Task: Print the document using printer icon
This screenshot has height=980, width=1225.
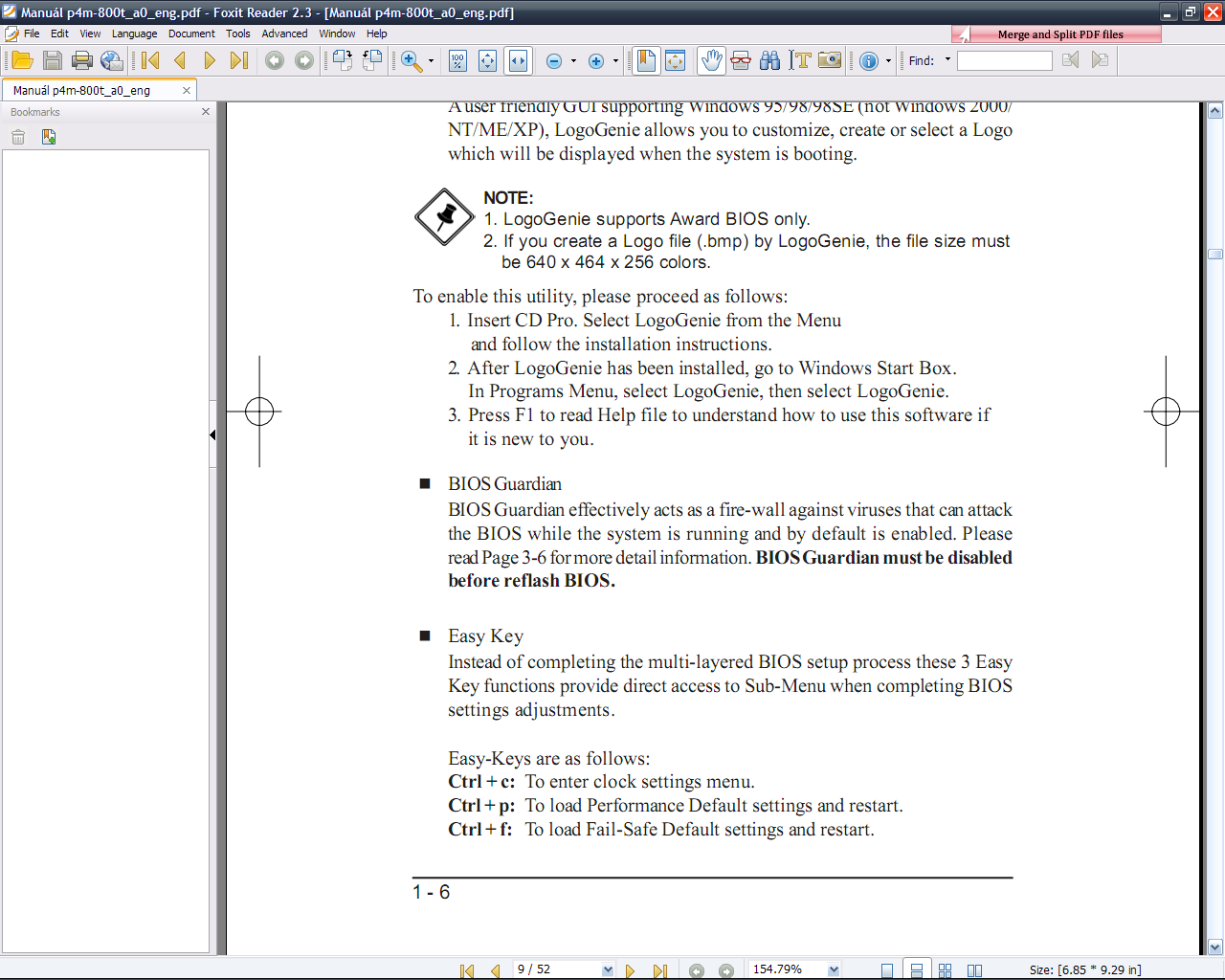Action: (82, 60)
